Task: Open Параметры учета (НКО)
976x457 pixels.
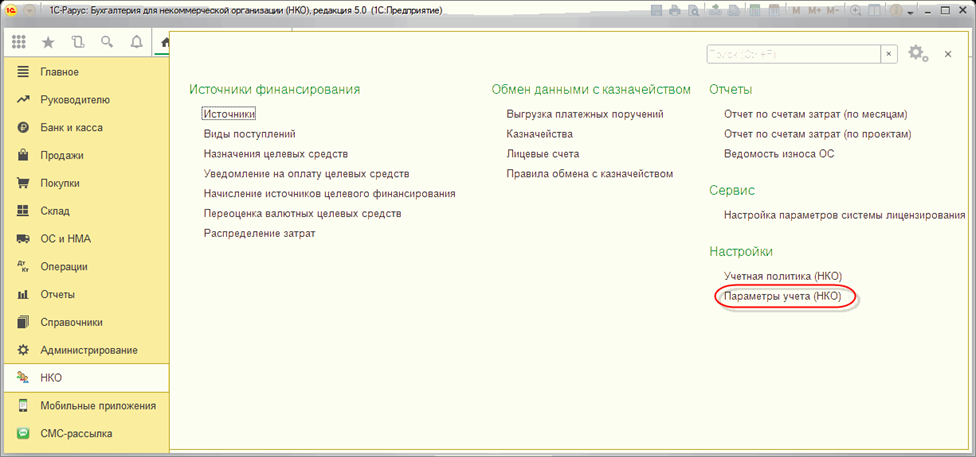Action: pyautogui.click(x=782, y=297)
